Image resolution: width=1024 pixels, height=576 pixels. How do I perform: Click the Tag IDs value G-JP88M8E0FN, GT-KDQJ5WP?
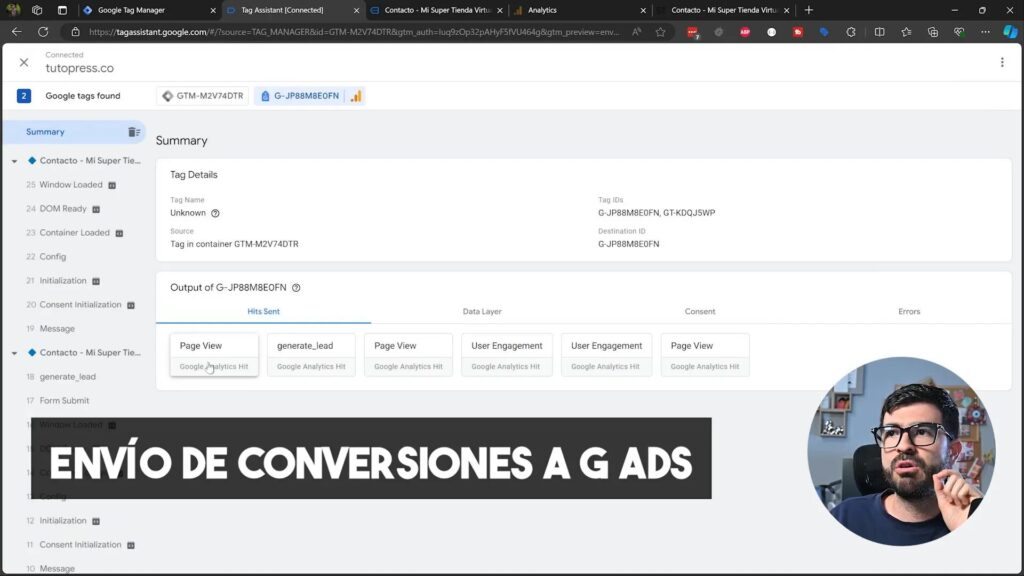[656, 213]
